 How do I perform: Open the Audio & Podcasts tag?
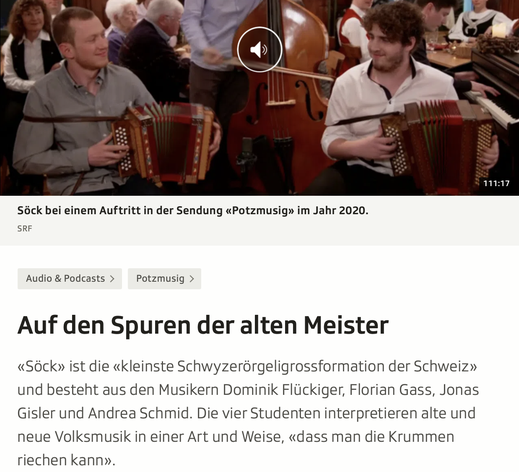click(70, 279)
